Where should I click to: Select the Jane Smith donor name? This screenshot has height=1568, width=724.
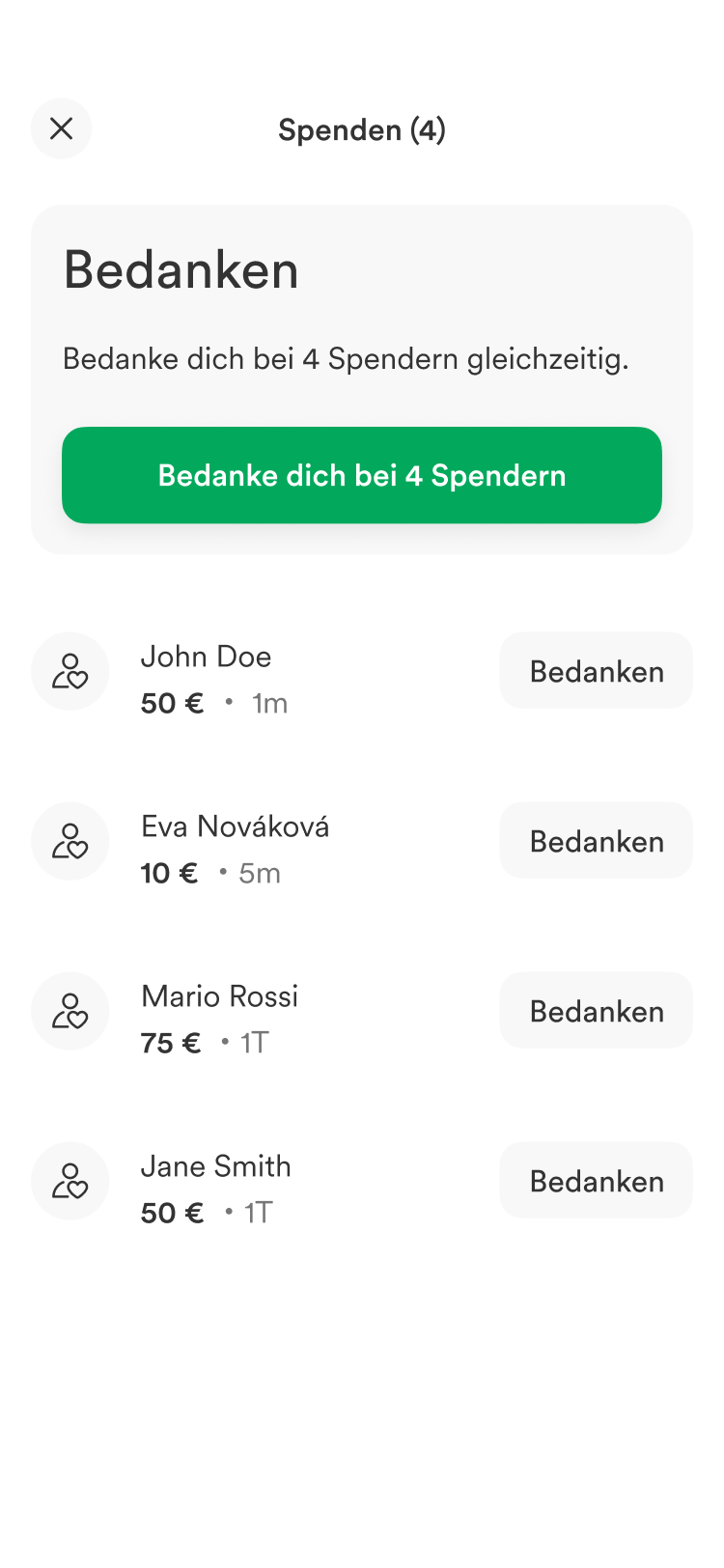[215, 1166]
